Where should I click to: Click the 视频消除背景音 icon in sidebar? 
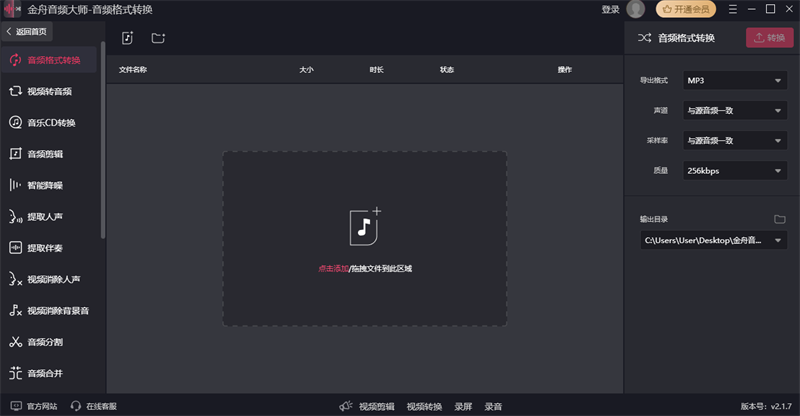click(15, 310)
